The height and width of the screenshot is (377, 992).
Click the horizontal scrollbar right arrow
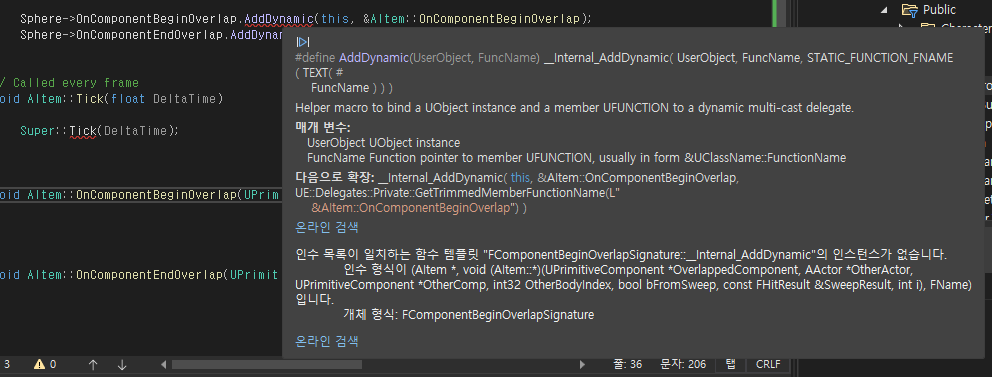[x=583, y=364]
